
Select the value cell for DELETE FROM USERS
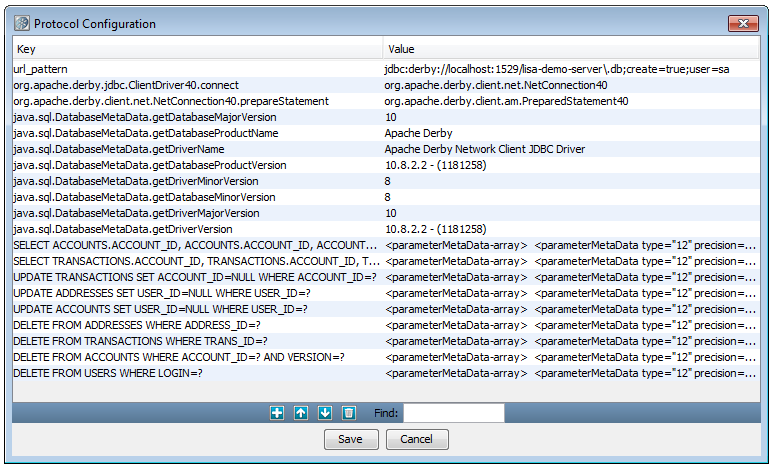click(571, 373)
